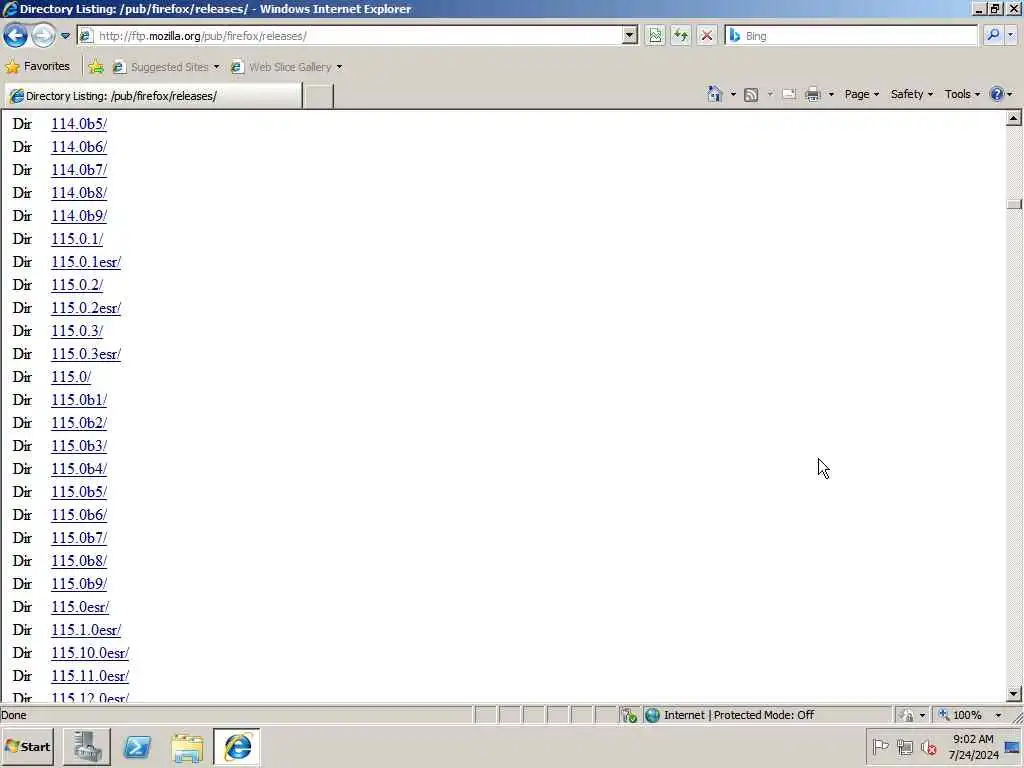Click Internet Explorer taskbar button
This screenshot has width=1024, height=768.
click(236, 746)
